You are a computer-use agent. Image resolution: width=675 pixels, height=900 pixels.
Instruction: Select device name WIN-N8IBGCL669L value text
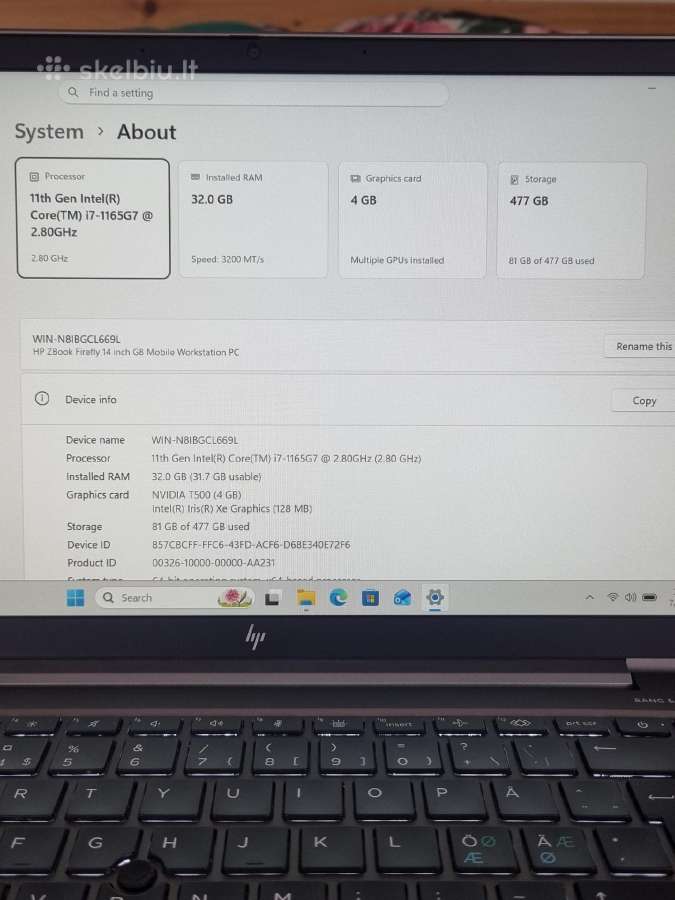pos(195,440)
